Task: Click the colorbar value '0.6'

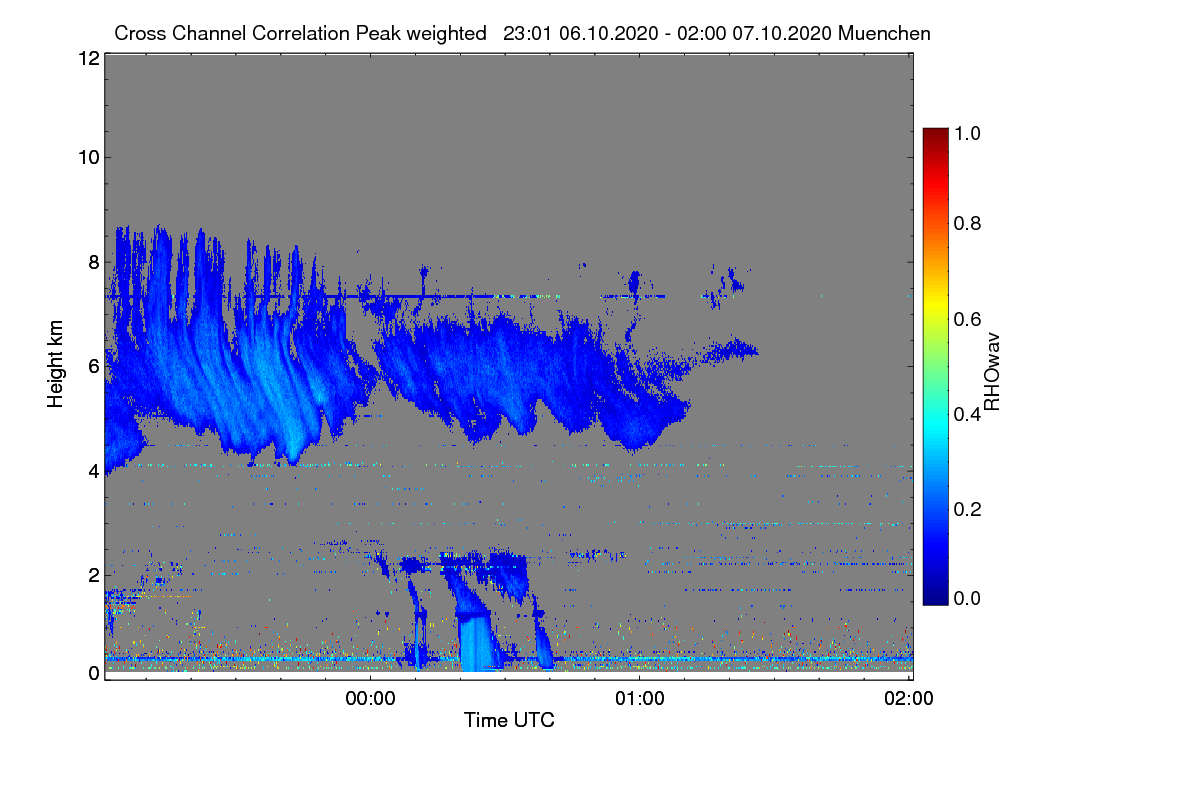Action: pos(968,319)
